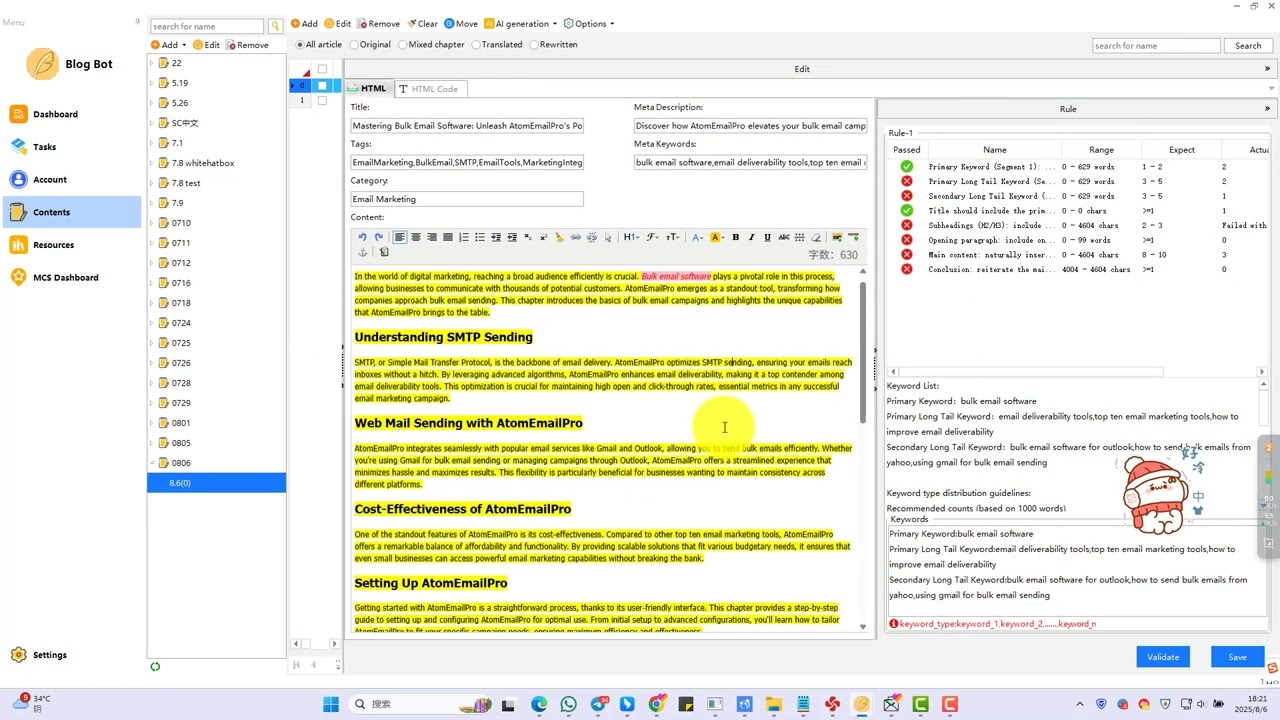The width and height of the screenshot is (1280, 720).
Task: Toggle italic formatting
Action: pyautogui.click(x=751, y=237)
